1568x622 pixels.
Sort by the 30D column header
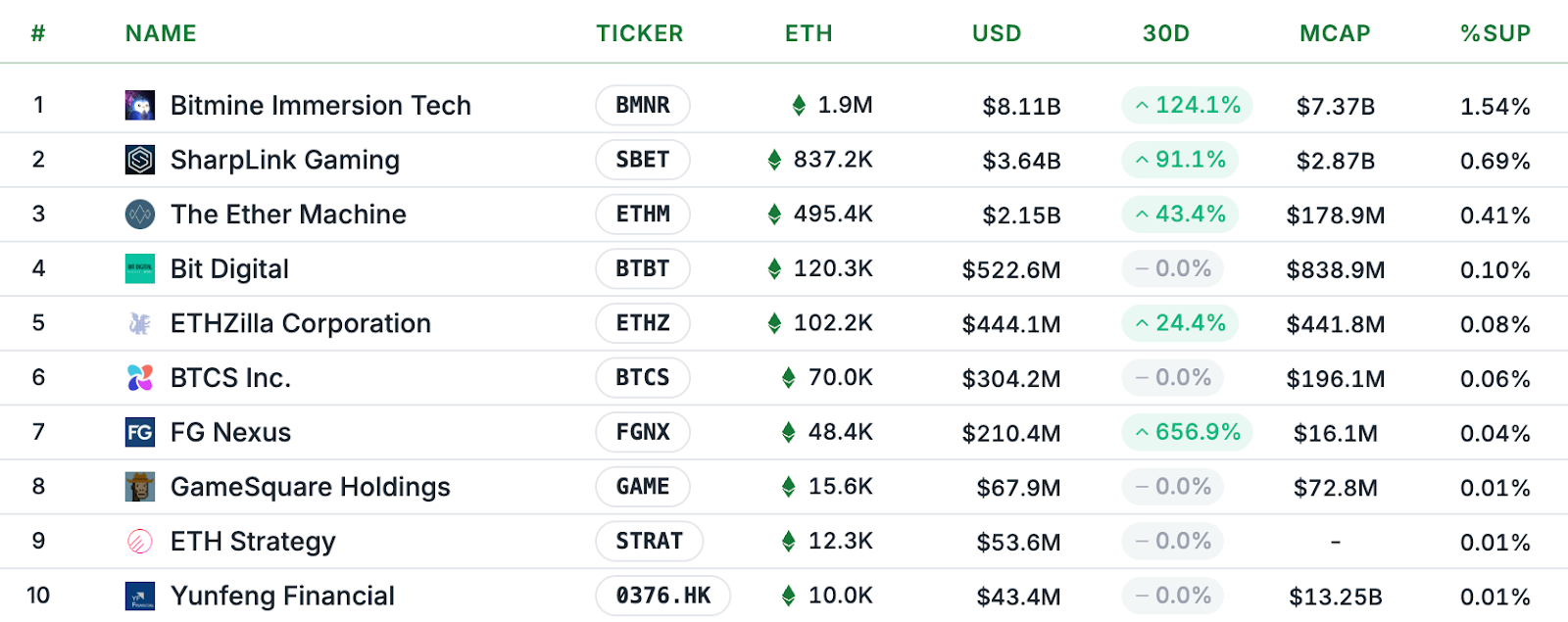pos(1165,32)
